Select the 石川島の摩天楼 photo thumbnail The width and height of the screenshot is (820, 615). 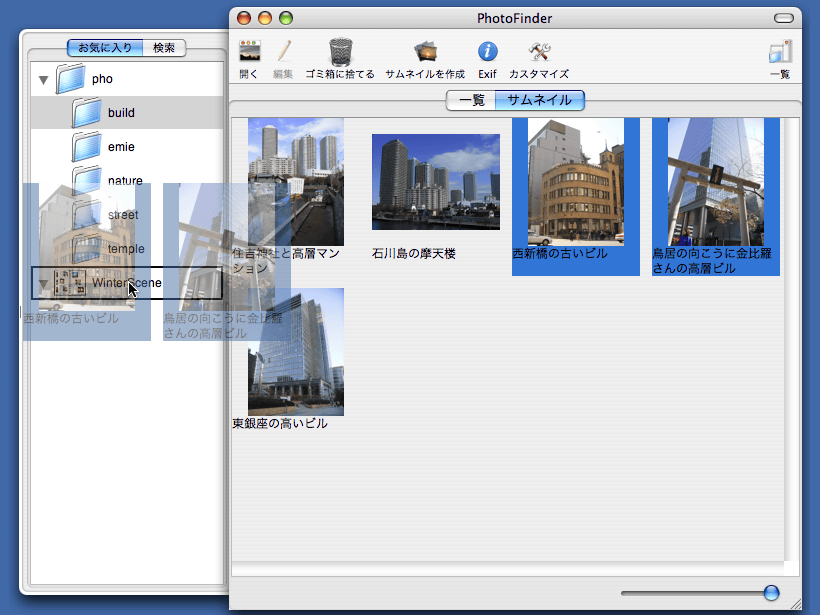[x=436, y=182]
